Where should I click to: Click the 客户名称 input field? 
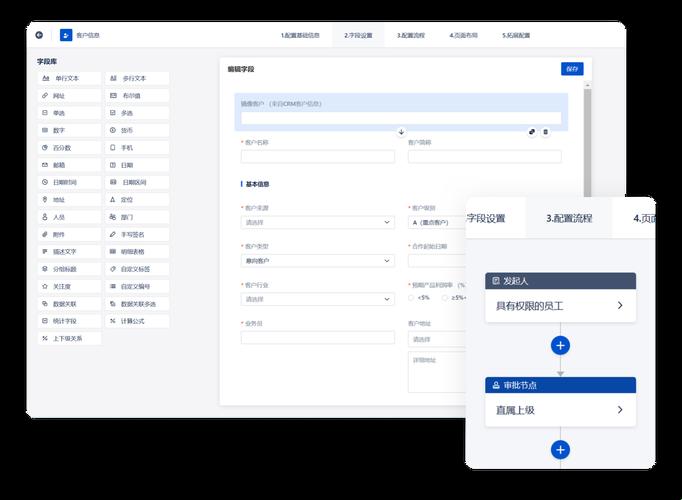pos(317,157)
